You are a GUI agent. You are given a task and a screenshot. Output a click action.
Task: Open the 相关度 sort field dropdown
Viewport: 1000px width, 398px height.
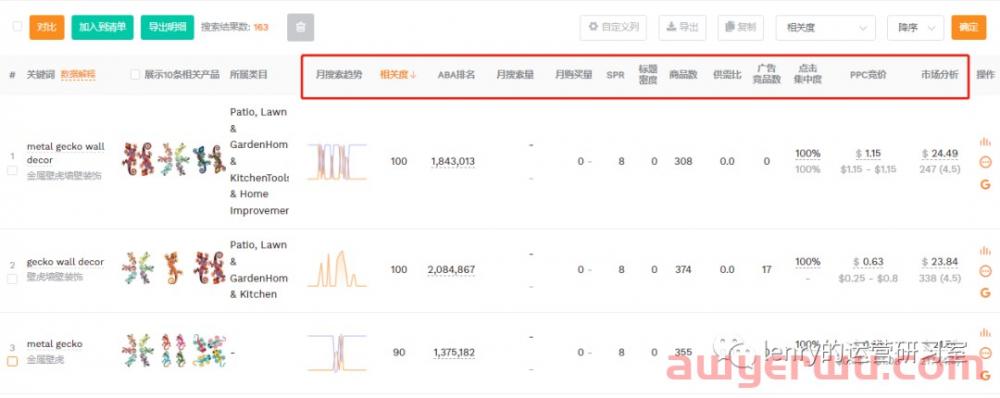[x=825, y=27]
